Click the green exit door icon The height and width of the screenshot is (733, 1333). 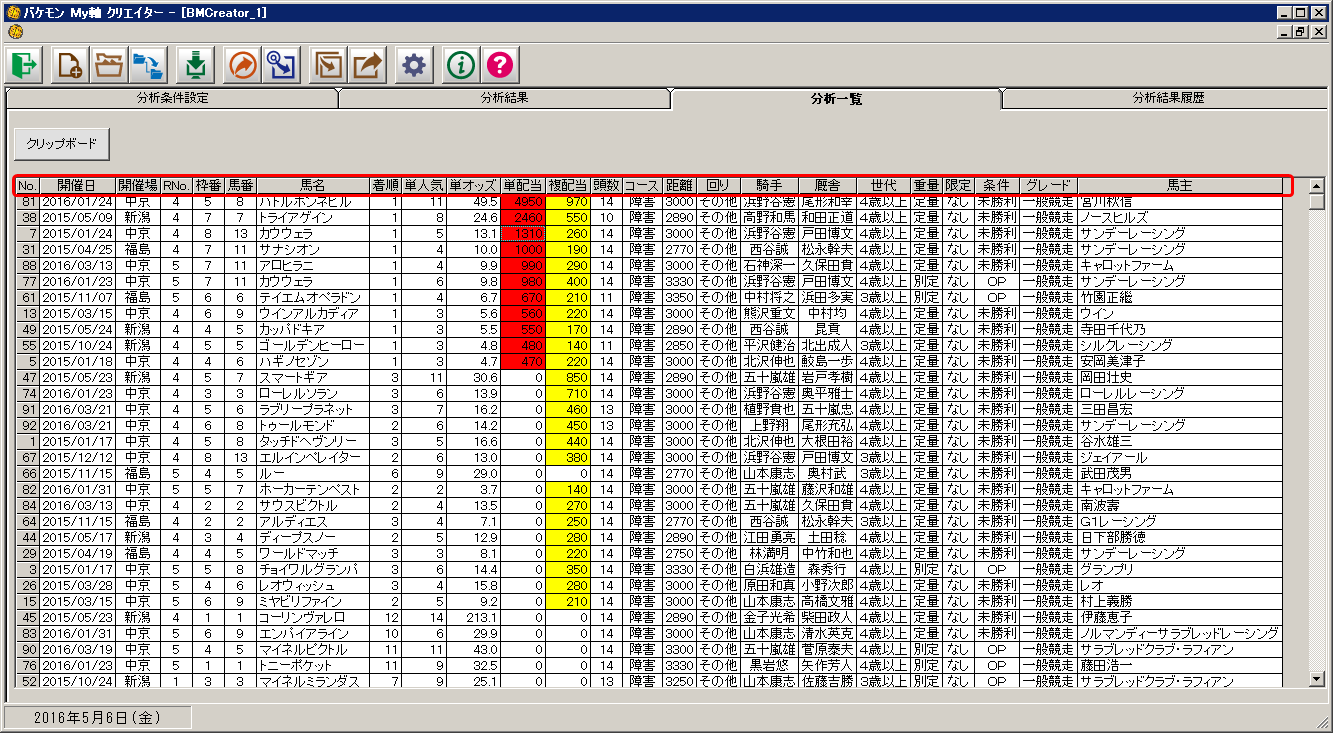pos(23,66)
